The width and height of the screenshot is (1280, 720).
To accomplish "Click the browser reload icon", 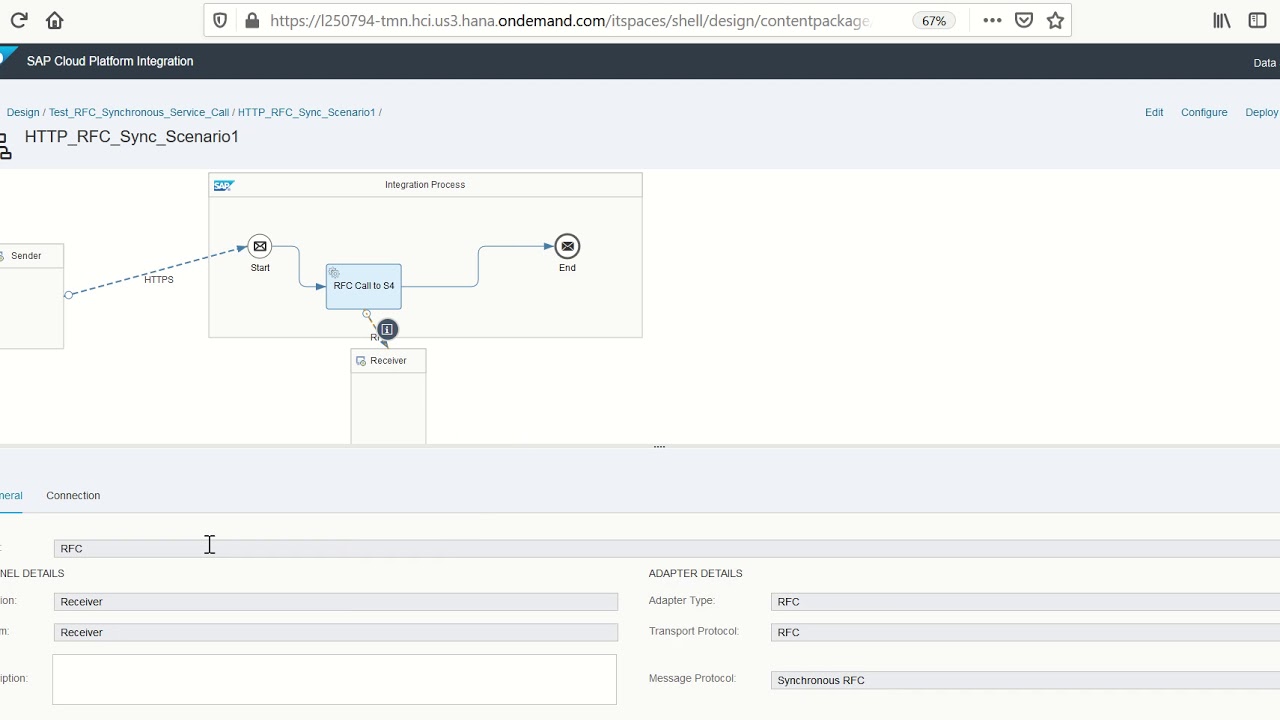I will [18, 20].
